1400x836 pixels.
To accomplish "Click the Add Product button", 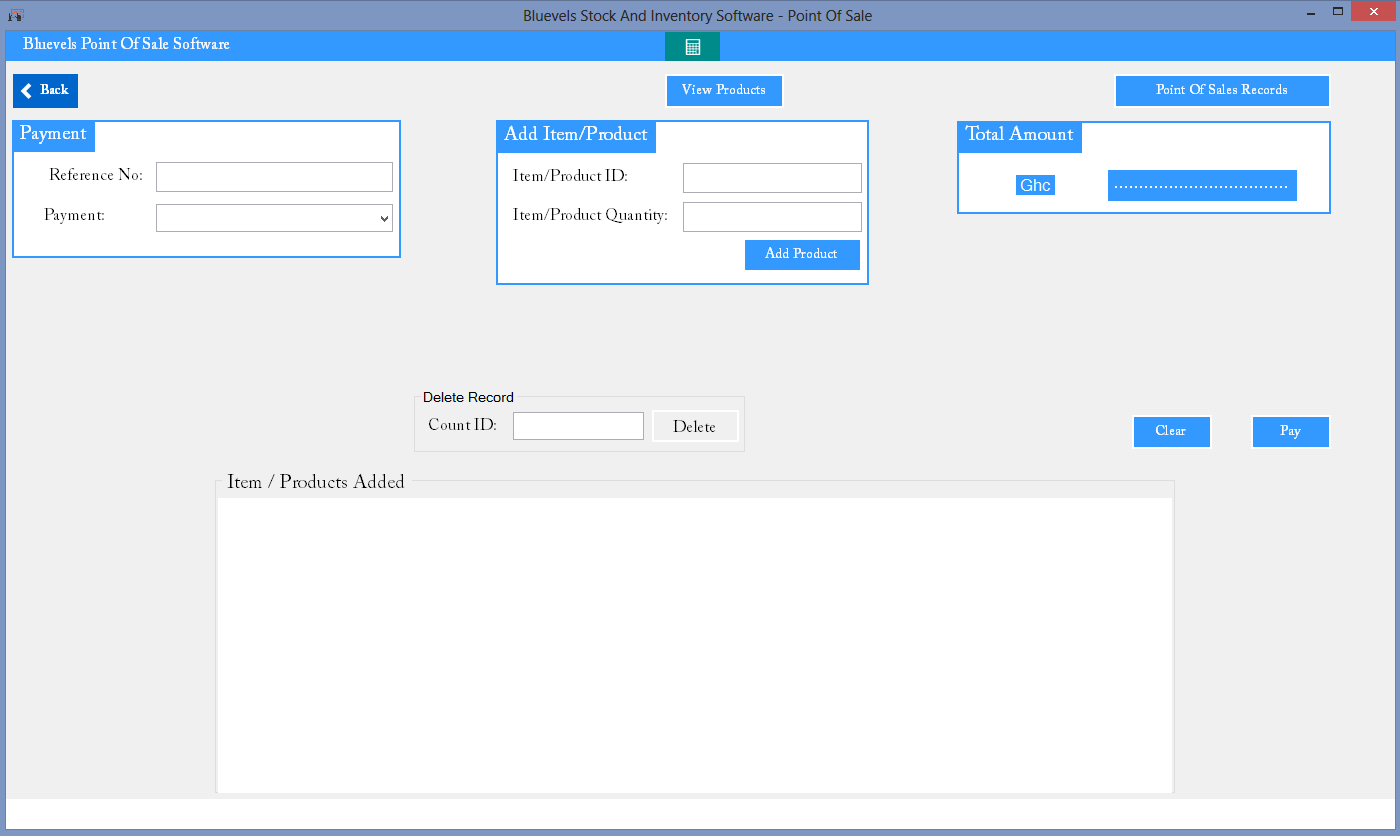I will 802,255.
